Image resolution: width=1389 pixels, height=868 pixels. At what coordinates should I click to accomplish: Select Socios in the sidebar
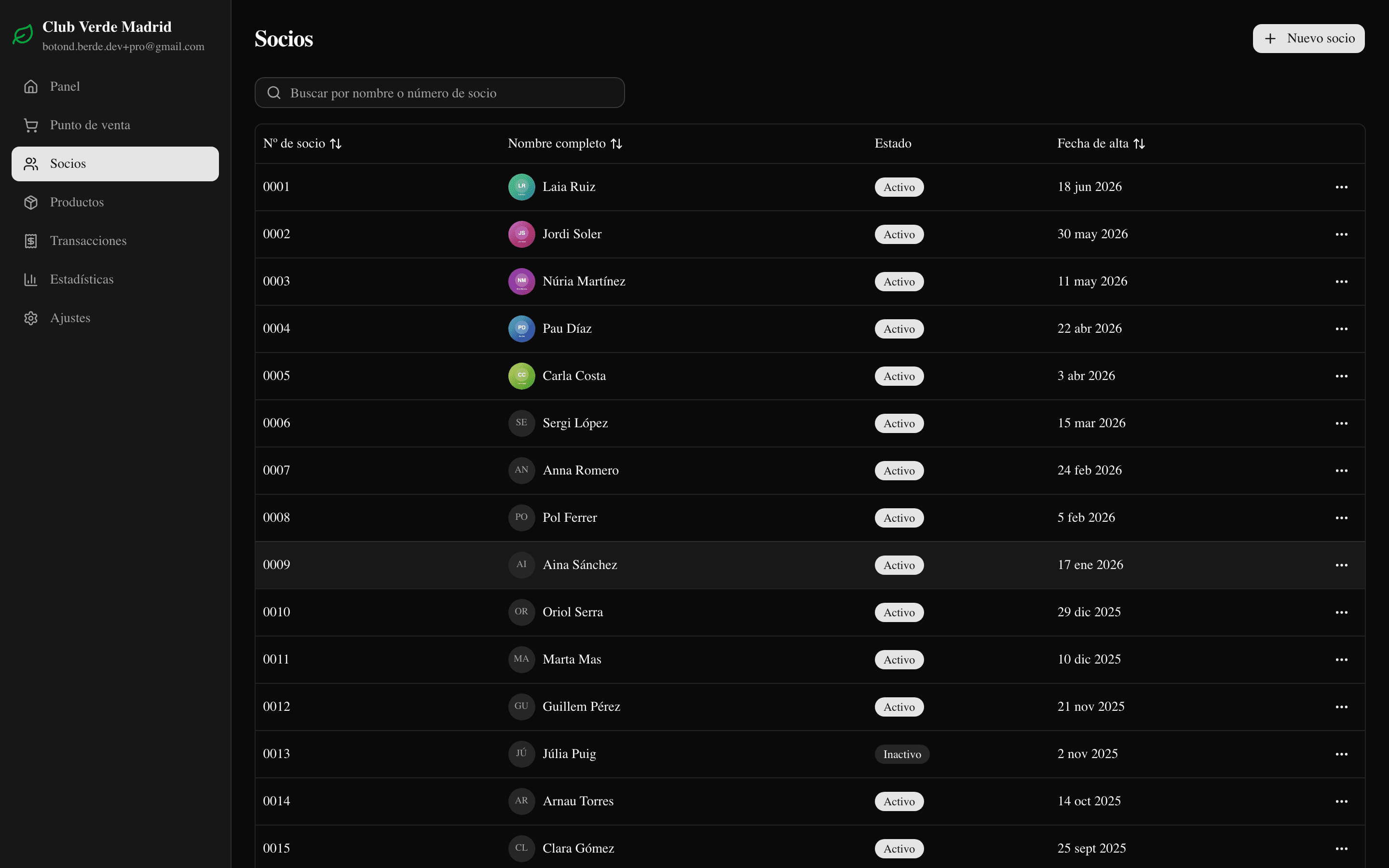(115, 163)
